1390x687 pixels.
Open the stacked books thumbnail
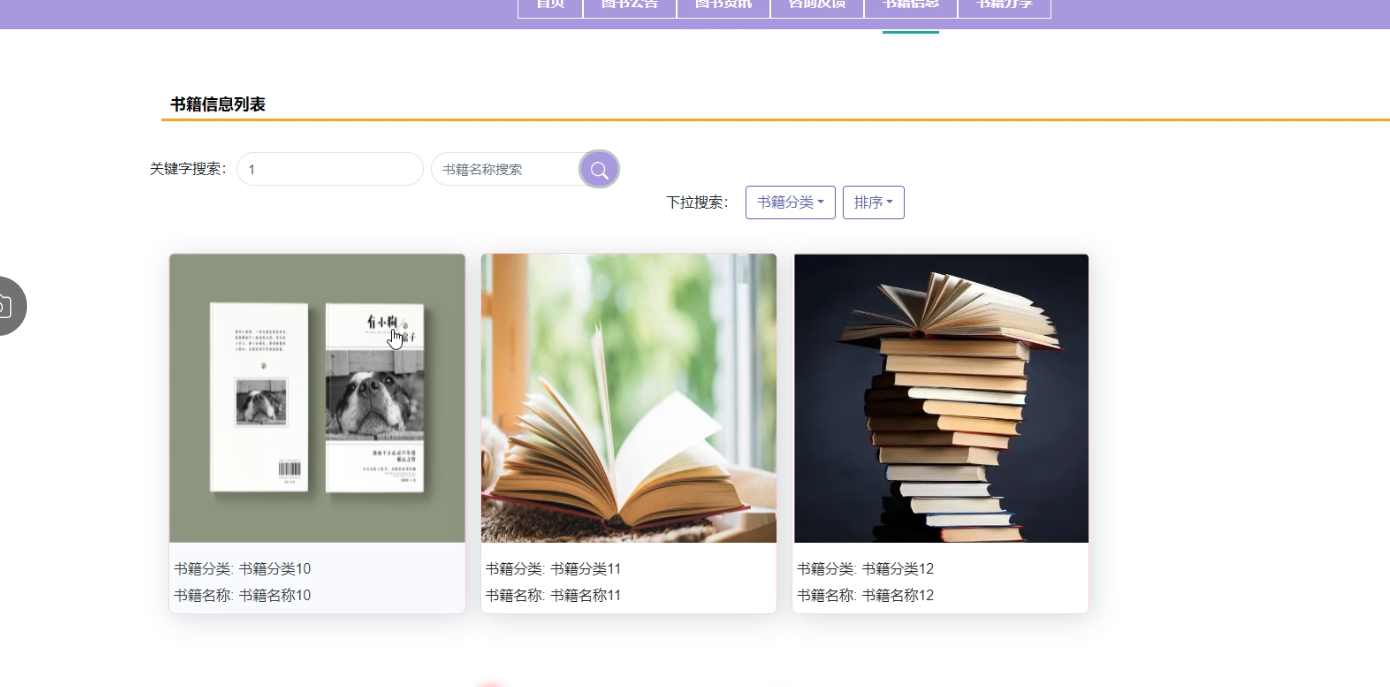coord(941,398)
